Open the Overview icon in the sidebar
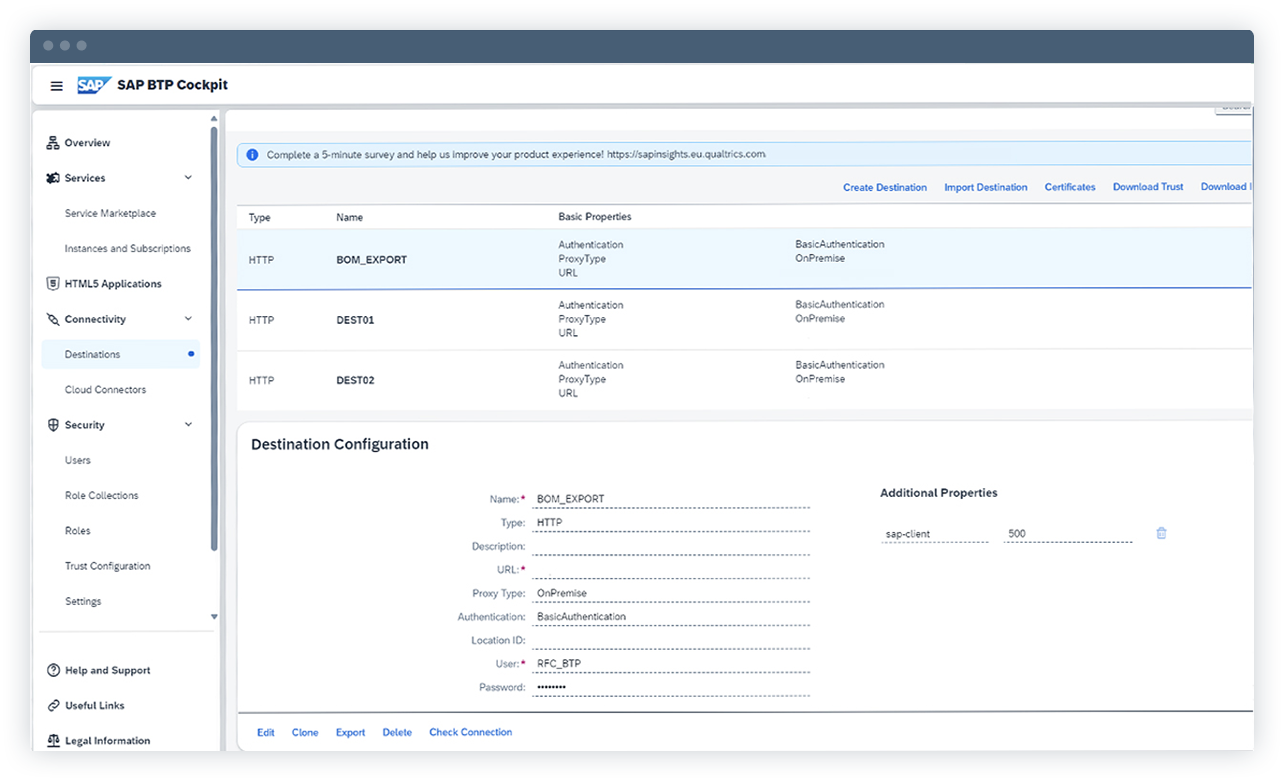This screenshot has width=1284, height=780. tap(52, 142)
